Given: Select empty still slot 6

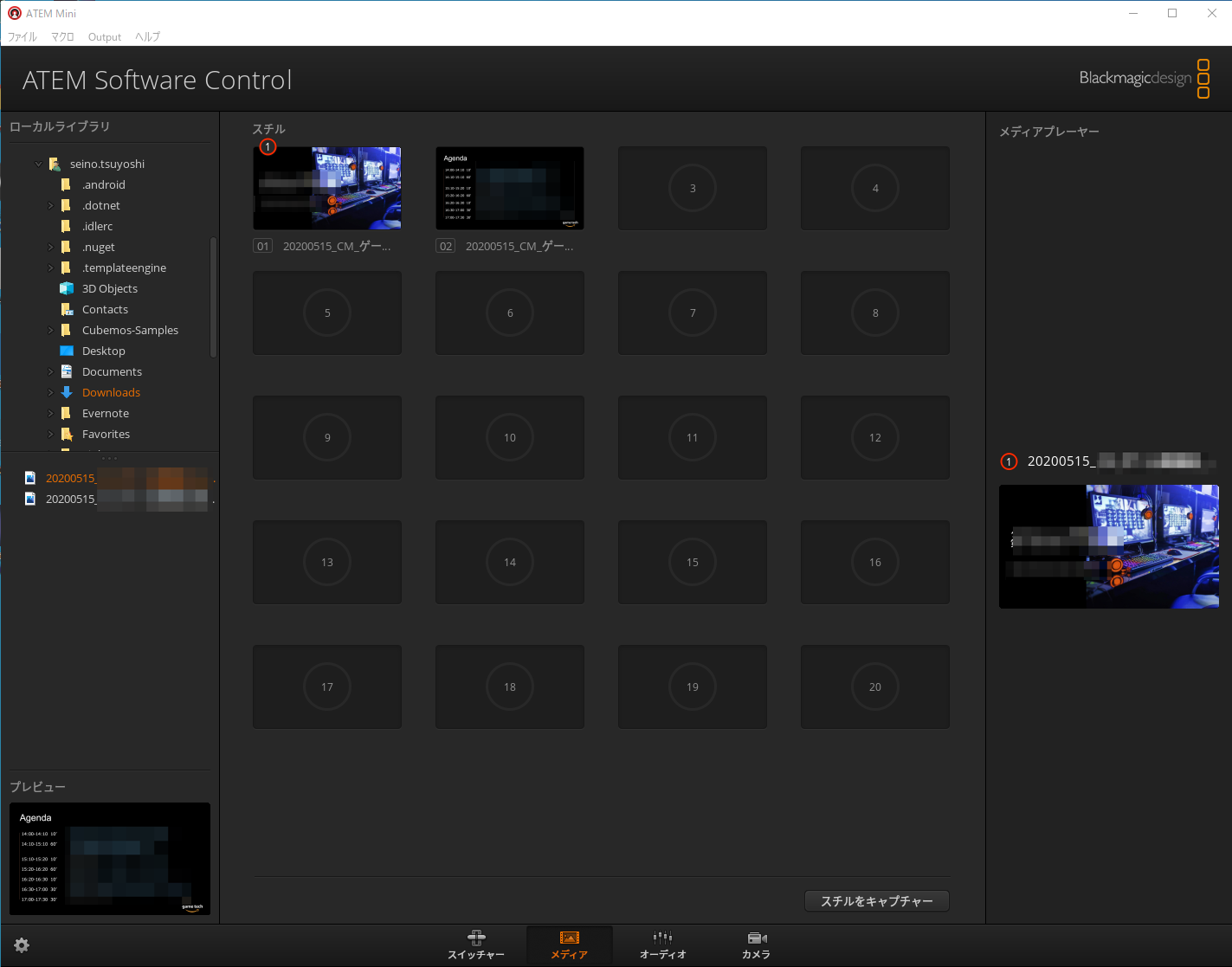Looking at the screenshot, I should tap(510, 313).
